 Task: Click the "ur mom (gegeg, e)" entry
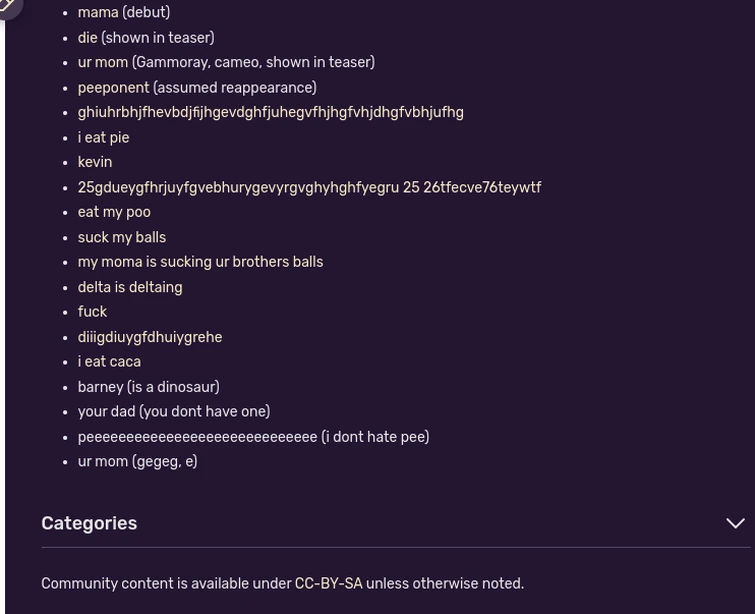click(x=137, y=462)
